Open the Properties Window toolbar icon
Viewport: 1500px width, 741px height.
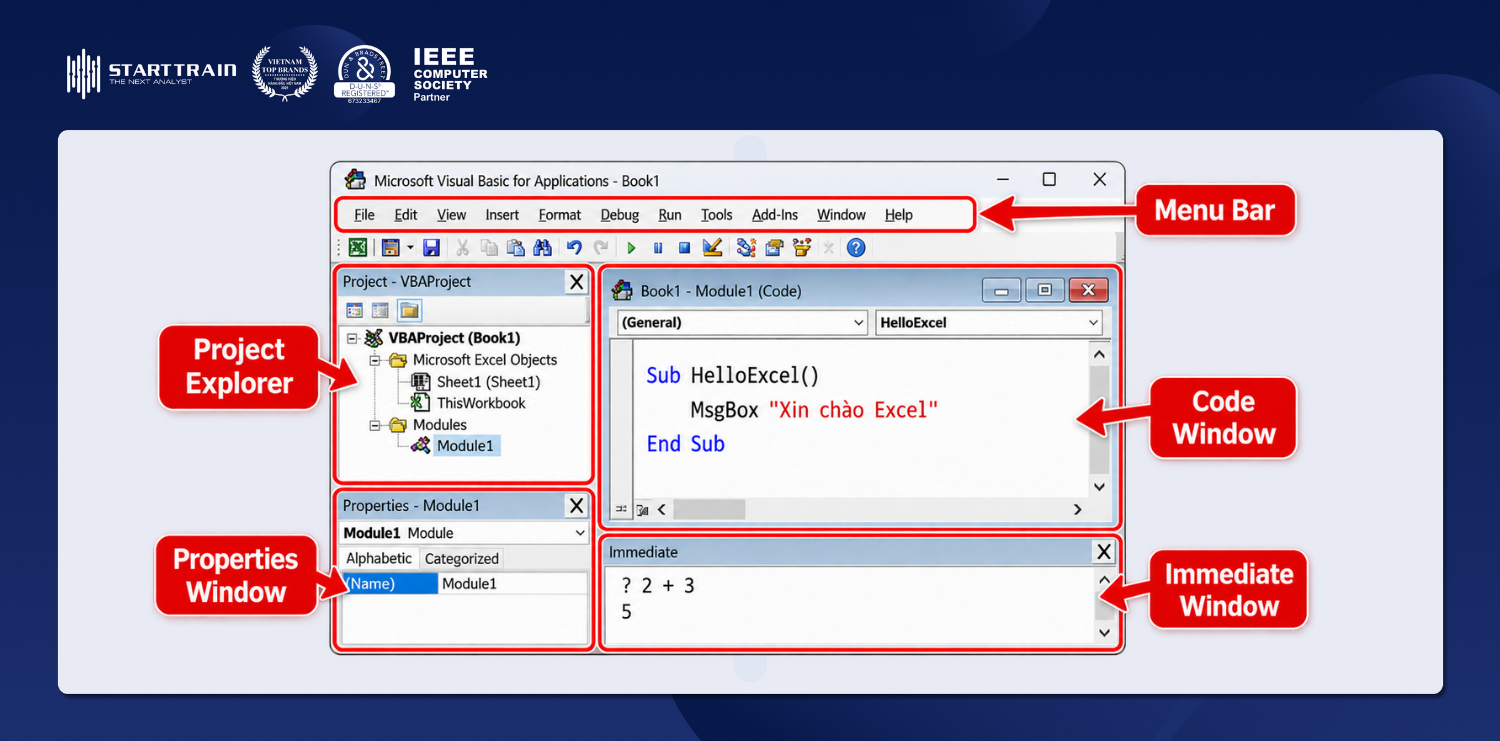774,247
